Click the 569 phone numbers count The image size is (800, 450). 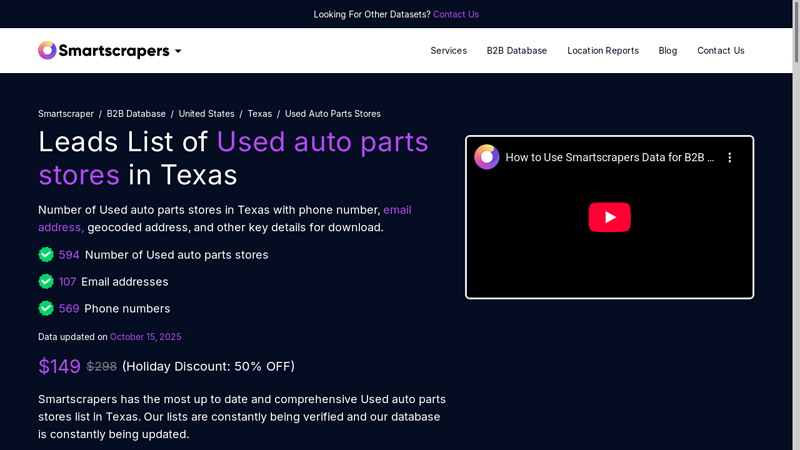69,309
